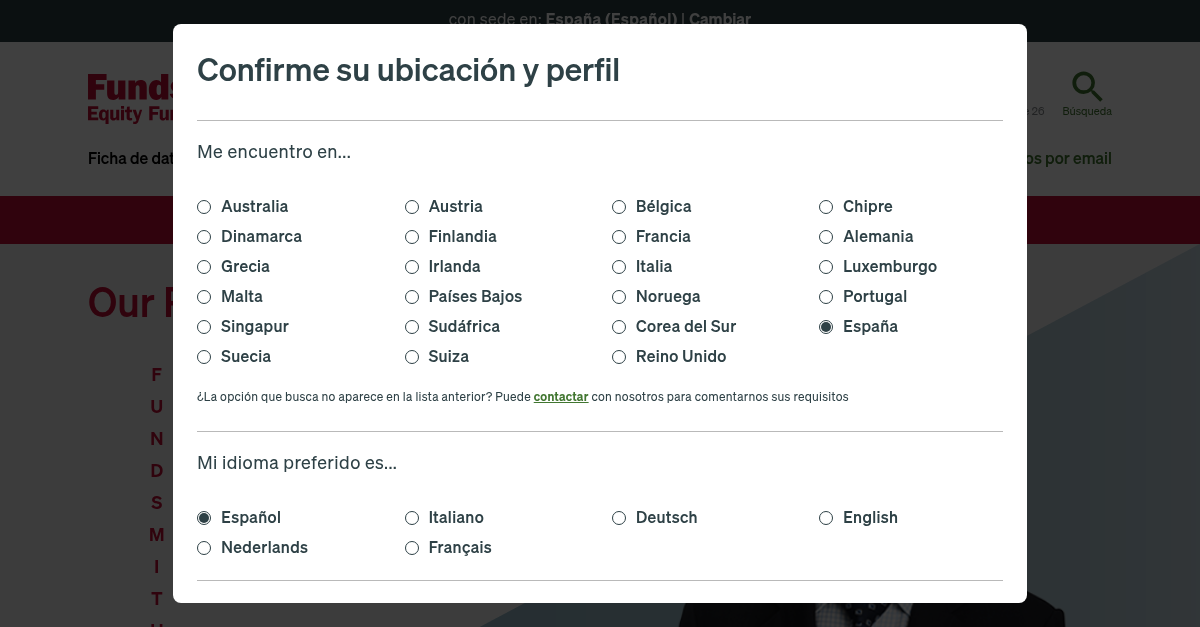Screen dimensions: 1200x627
Task: Select Nederlands as language
Action: (205, 548)
